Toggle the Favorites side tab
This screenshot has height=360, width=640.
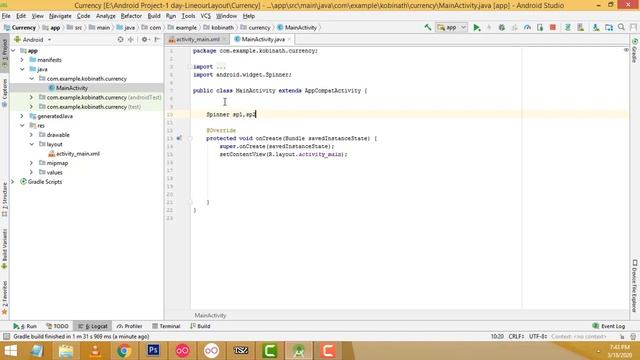pyautogui.click(x=4, y=298)
